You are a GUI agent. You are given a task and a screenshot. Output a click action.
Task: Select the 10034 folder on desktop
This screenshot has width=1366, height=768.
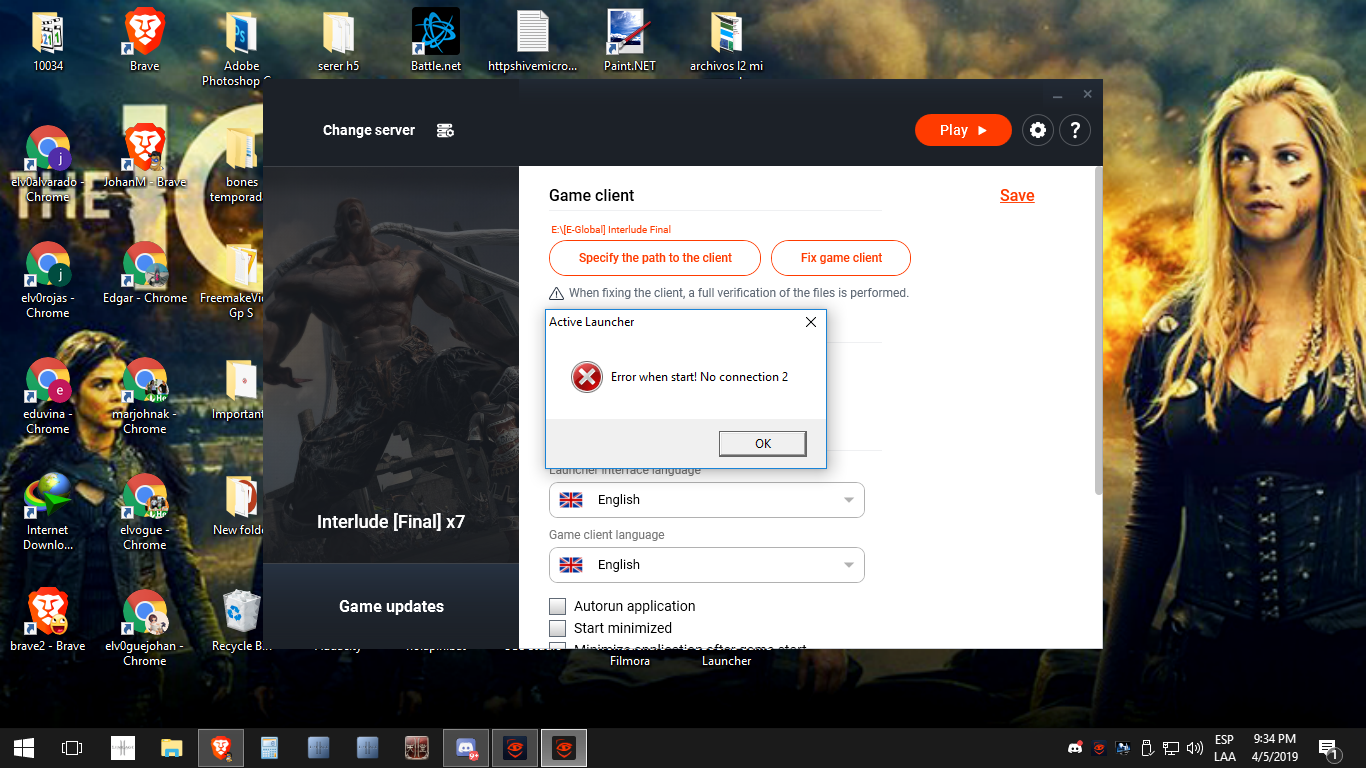48,42
